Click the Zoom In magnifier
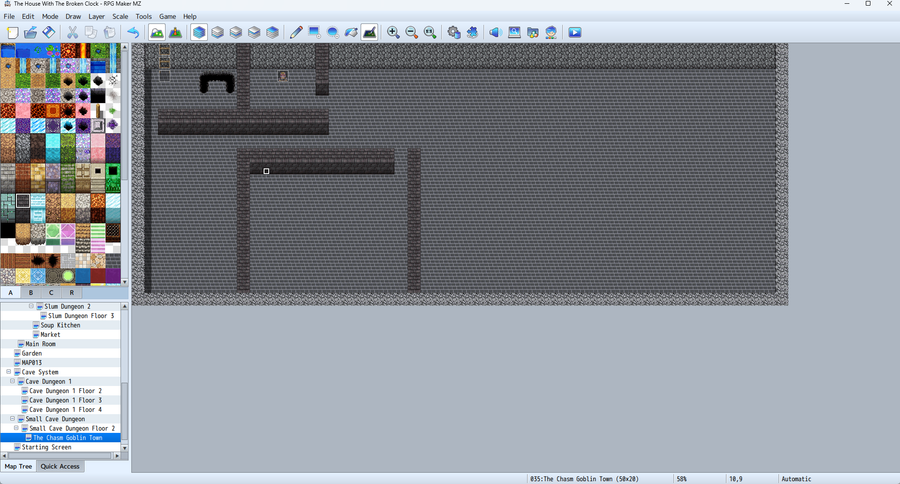The height and width of the screenshot is (484, 900). click(x=393, y=33)
